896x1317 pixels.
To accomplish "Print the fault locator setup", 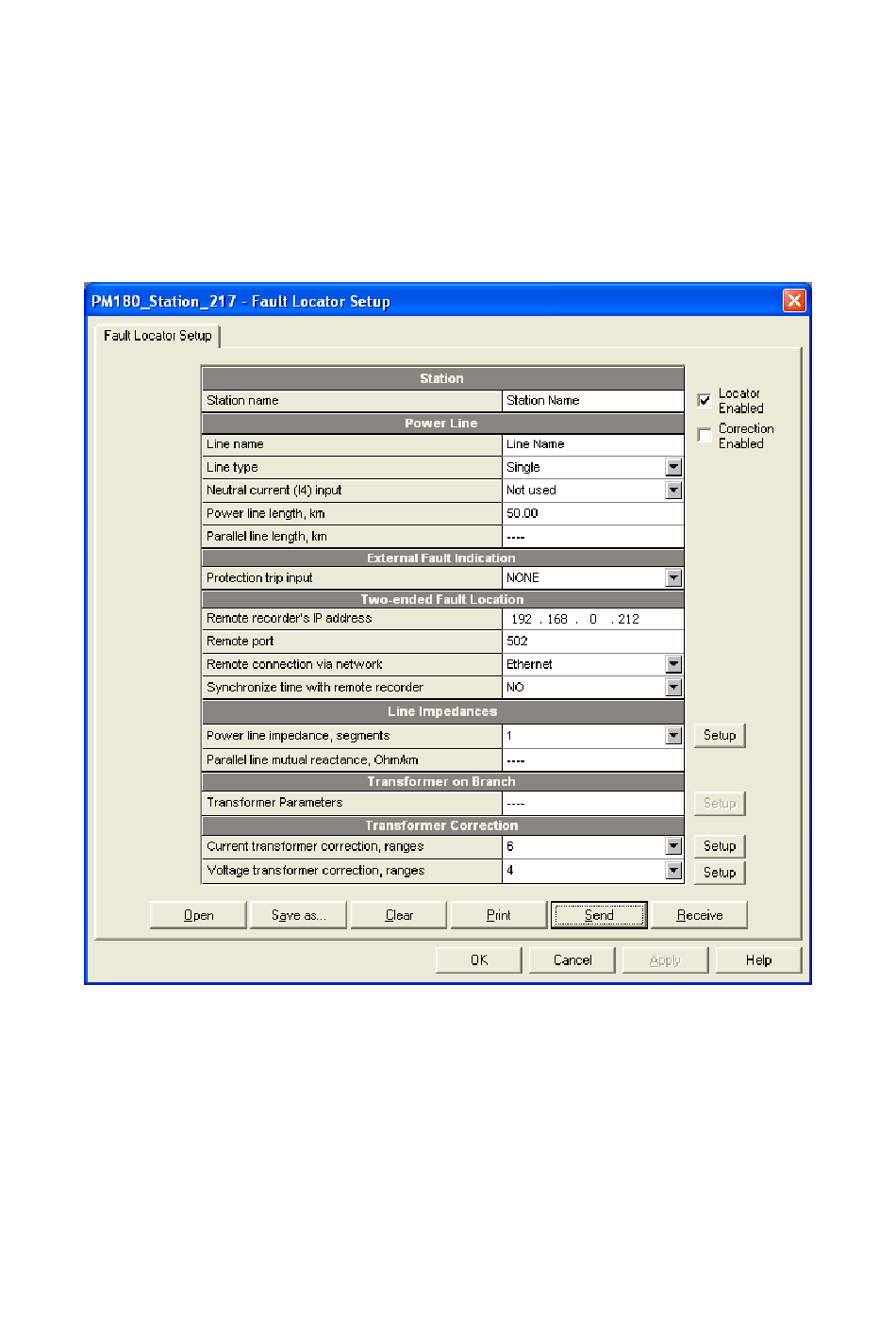I will pyautogui.click(x=499, y=915).
